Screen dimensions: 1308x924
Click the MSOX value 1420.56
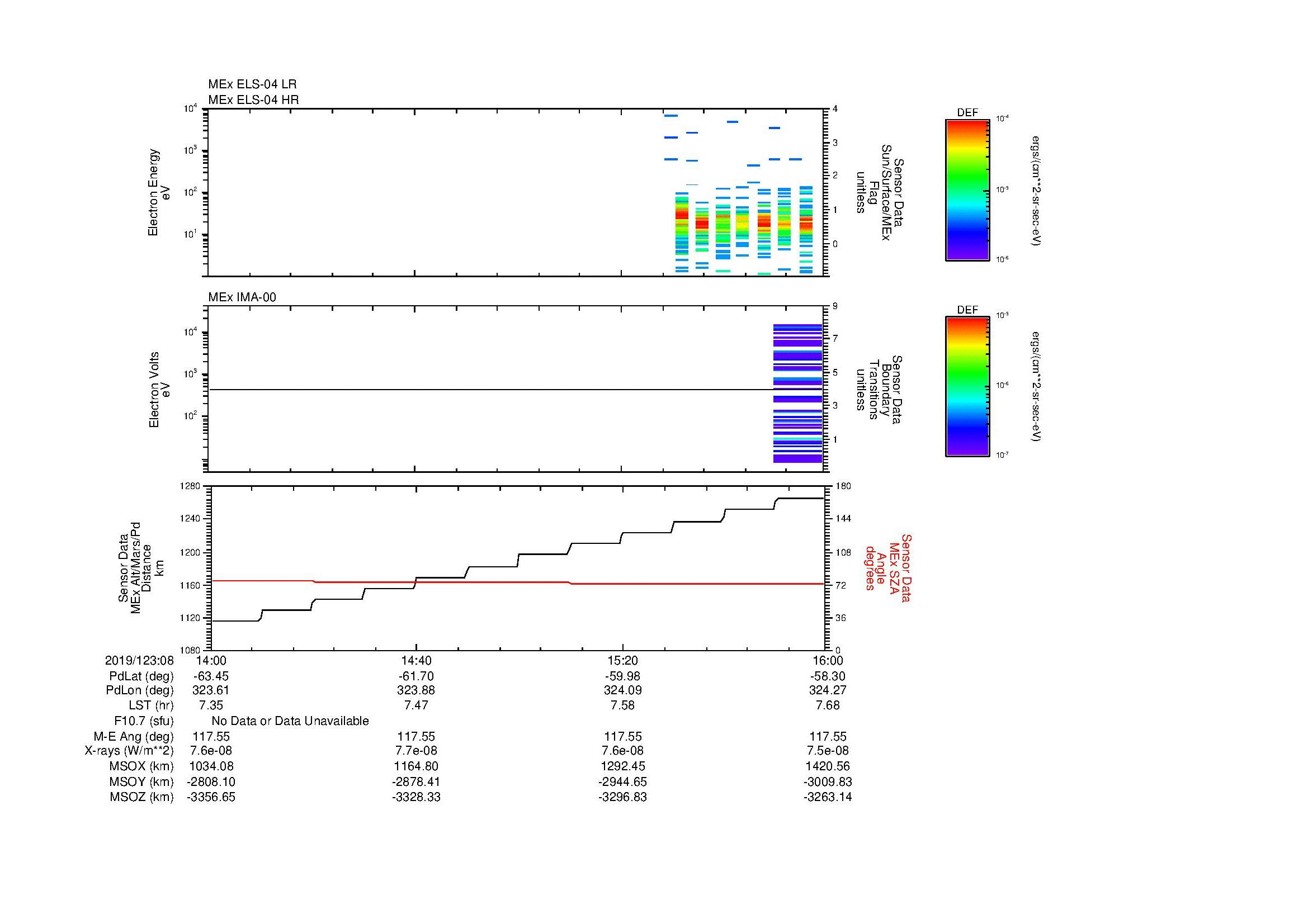coord(828,766)
